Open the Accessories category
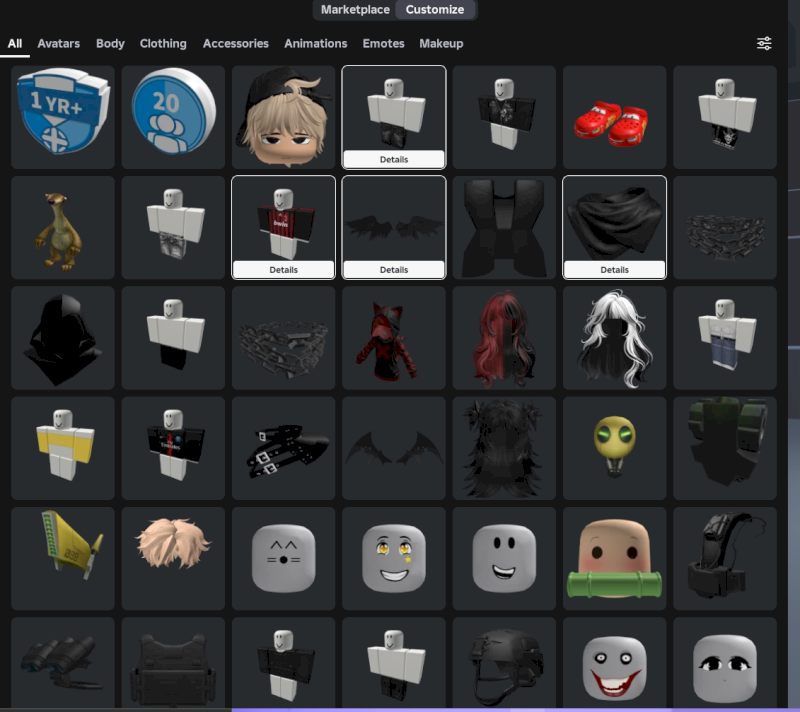800x712 pixels. tap(236, 44)
